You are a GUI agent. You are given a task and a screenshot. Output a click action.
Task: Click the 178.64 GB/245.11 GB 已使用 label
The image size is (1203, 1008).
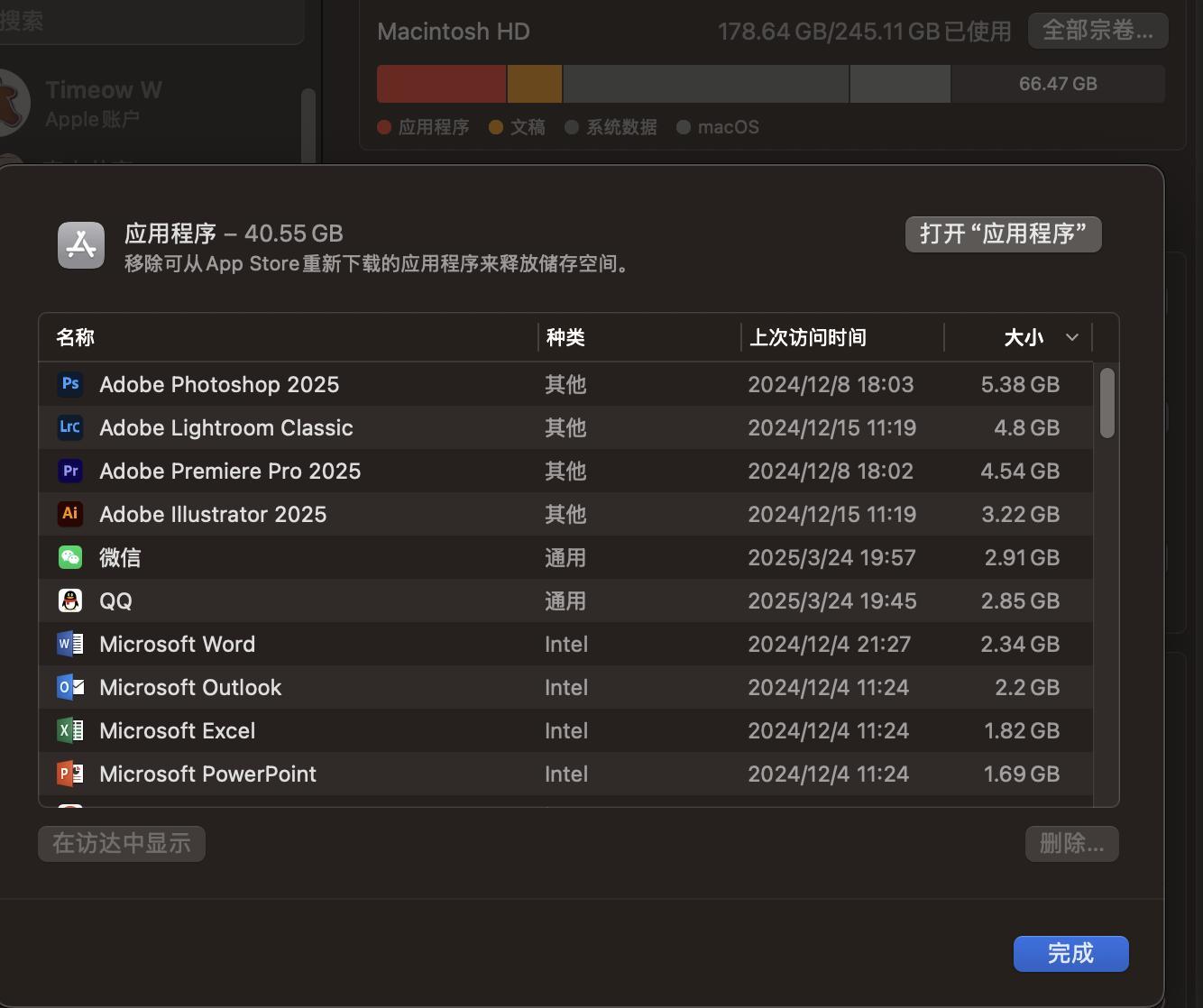(865, 32)
